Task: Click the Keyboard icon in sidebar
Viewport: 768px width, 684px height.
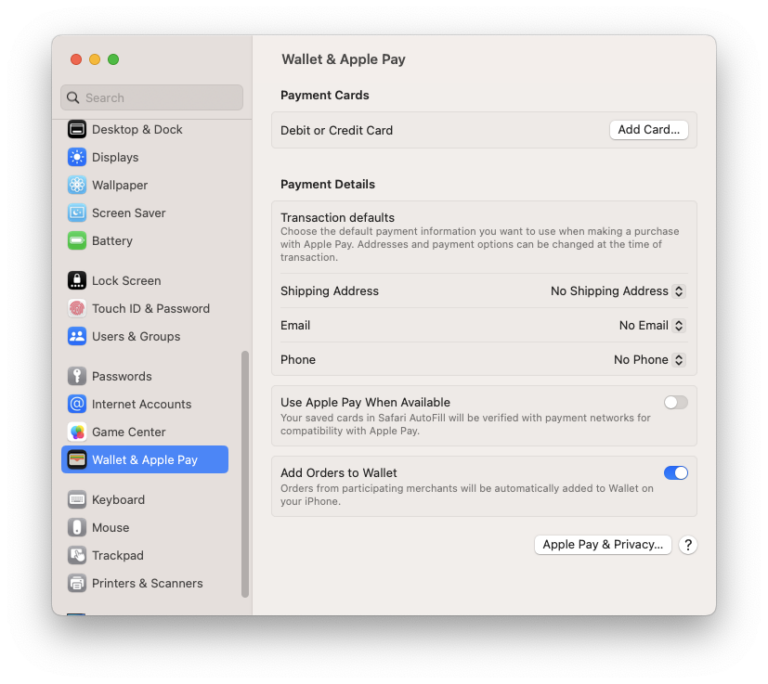Action: [x=77, y=500]
